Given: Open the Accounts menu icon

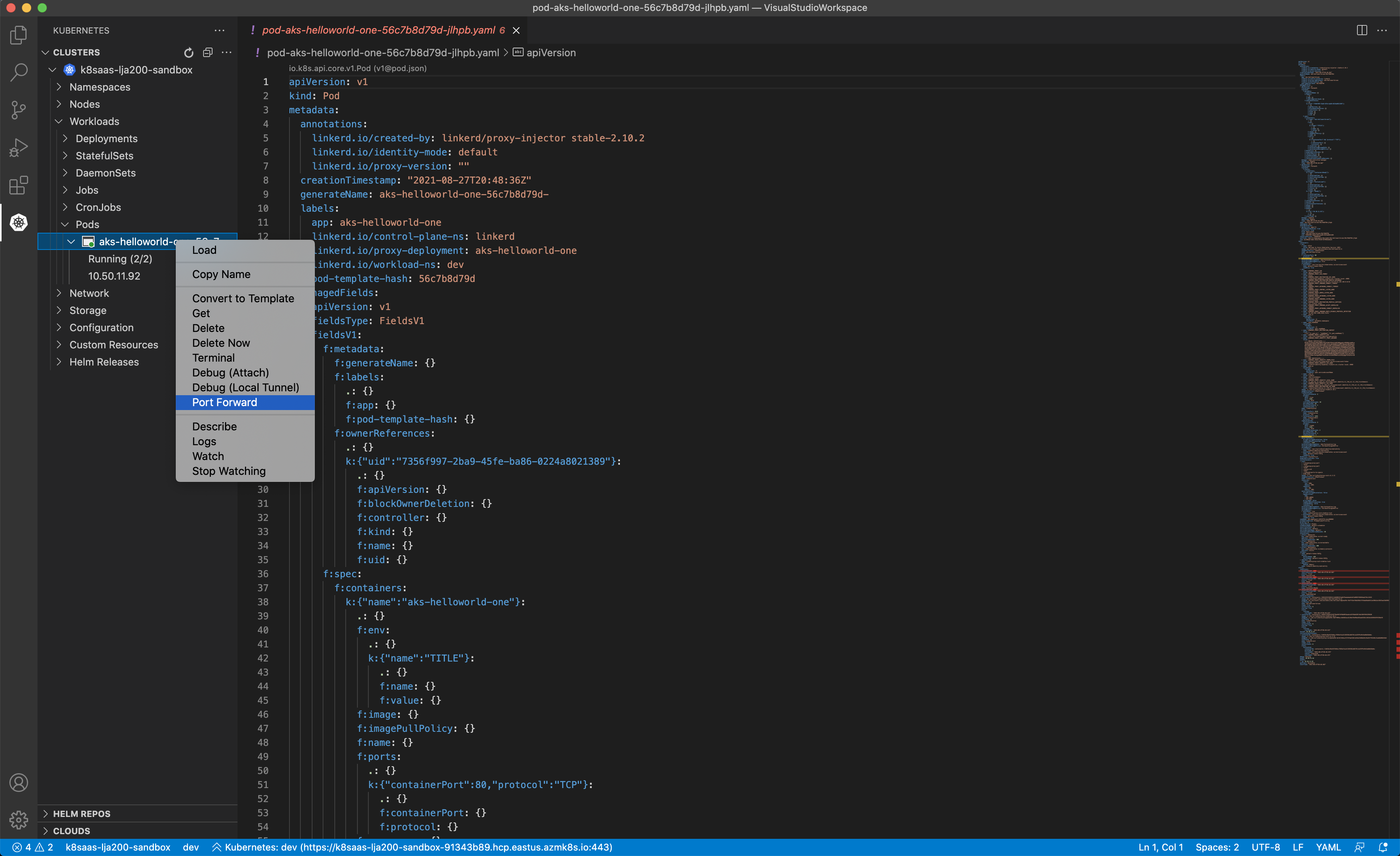Looking at the screenshot, I should 19,783.
